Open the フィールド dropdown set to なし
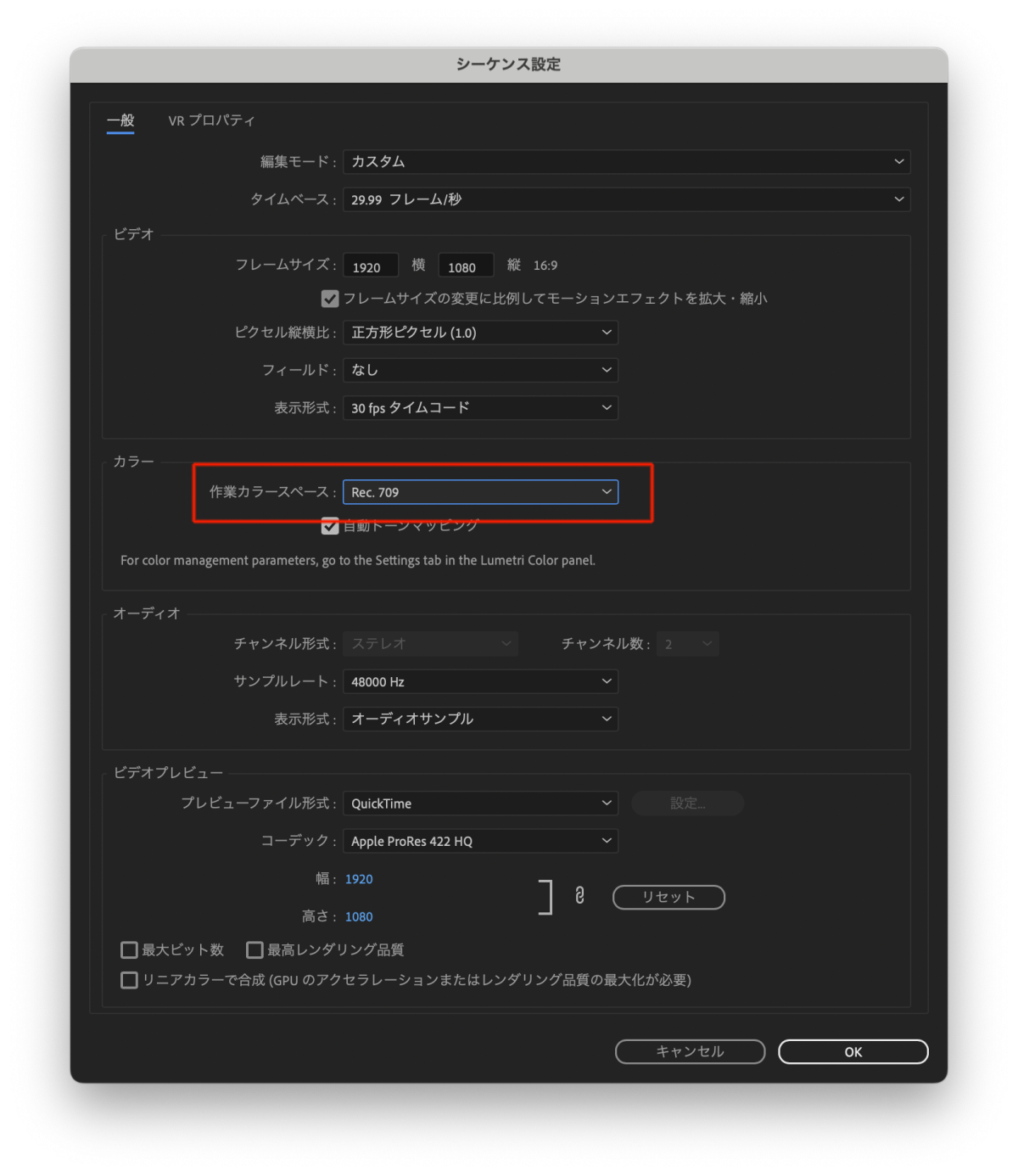1018x1176 pixels. tap(480, 370)
